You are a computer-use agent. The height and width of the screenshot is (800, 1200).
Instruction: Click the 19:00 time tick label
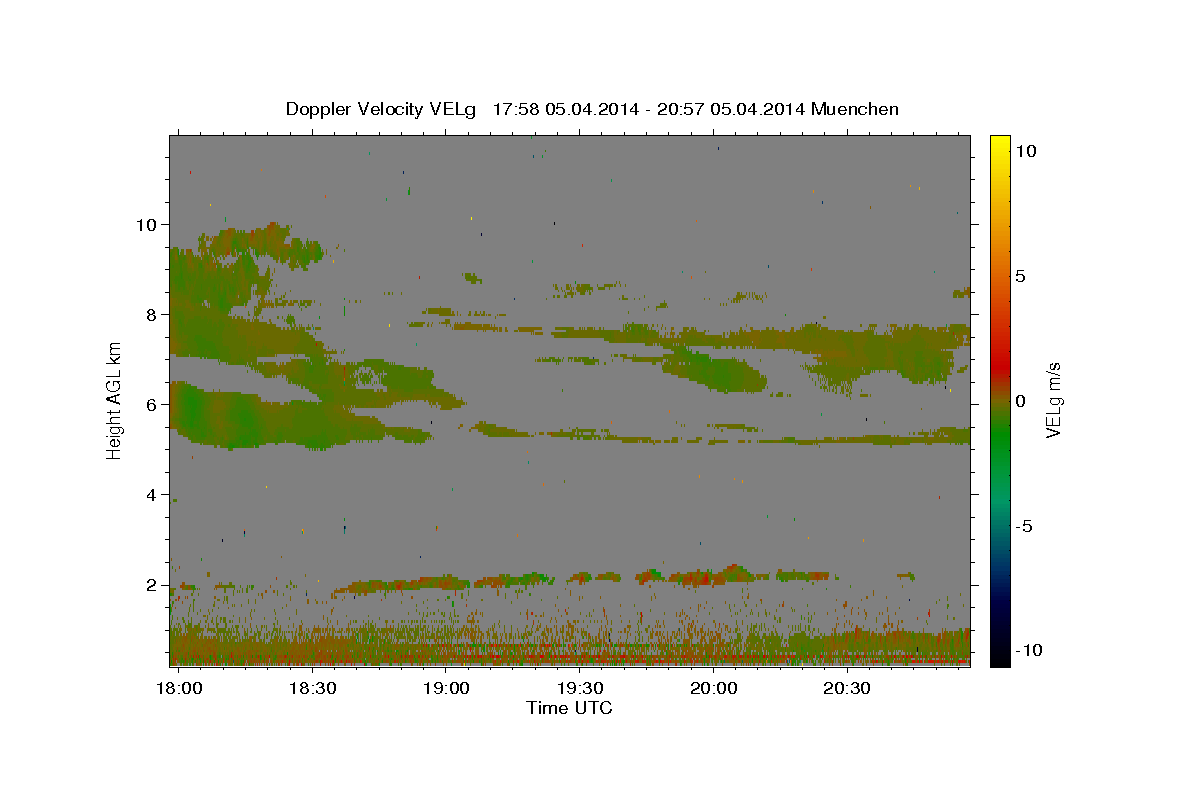point(446,688)
